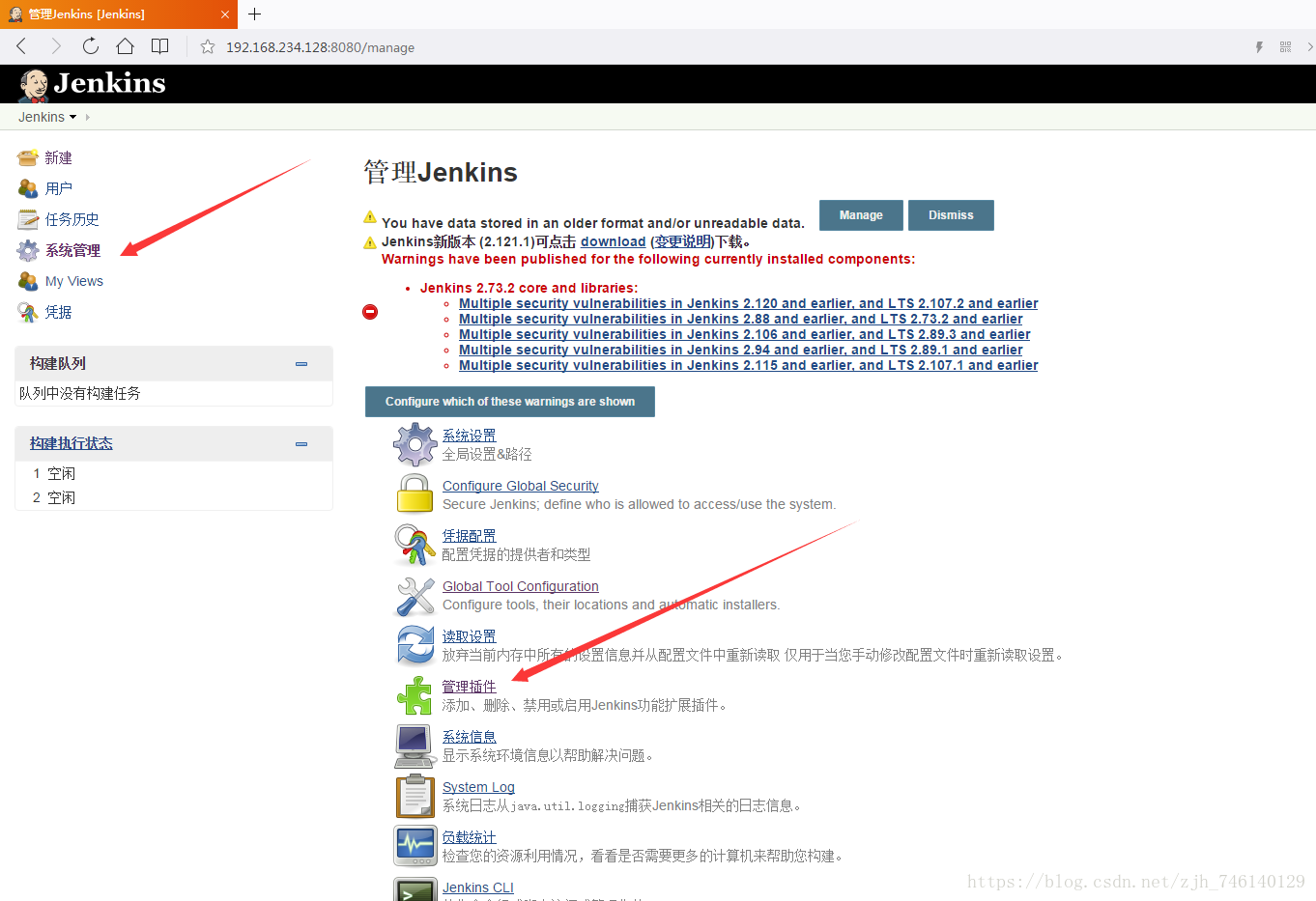
Task: Open the 系统设置 link
Action: coord(469,436)
